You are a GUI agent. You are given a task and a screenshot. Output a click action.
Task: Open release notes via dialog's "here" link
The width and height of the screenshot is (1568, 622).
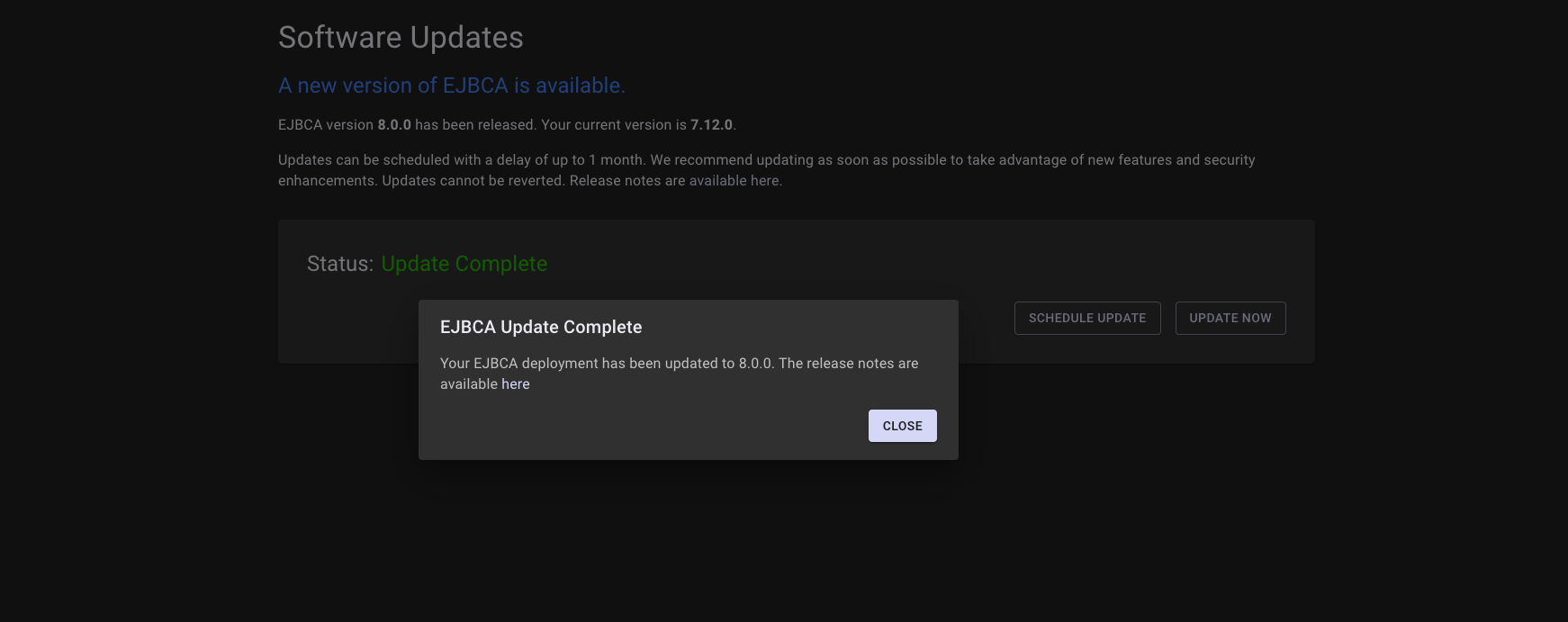pyautogui.click(x=516, y=384)
